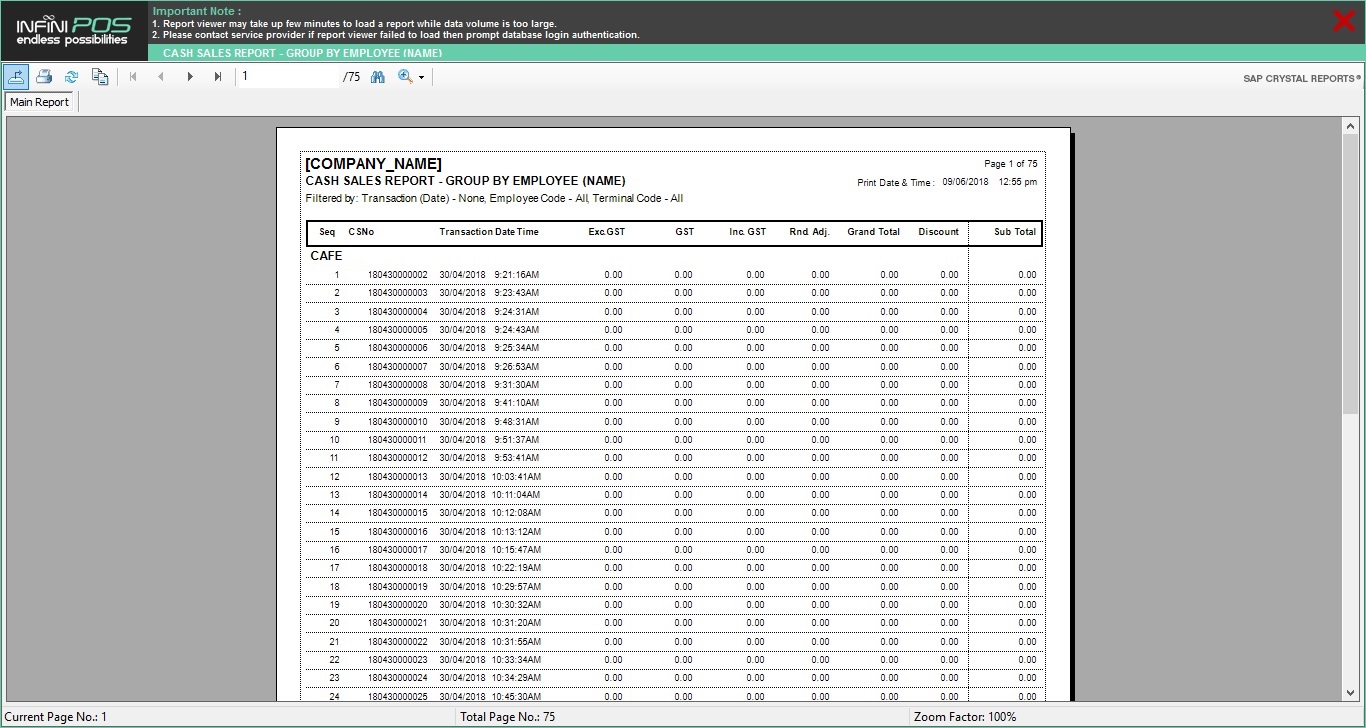The height and width of the screenshot is (728, 1366).
Task: Click the time 10:03:41AM
Action: pos(516,477)
